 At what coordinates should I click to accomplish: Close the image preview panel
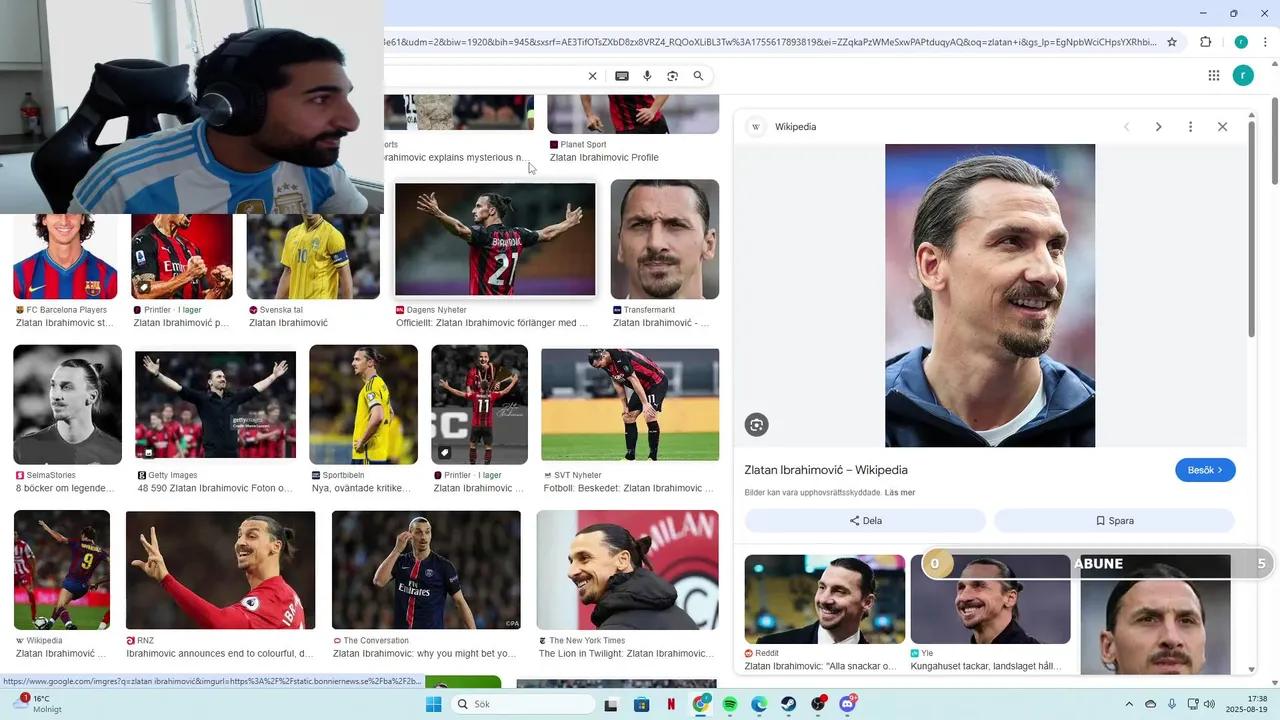coord(1222,127)
